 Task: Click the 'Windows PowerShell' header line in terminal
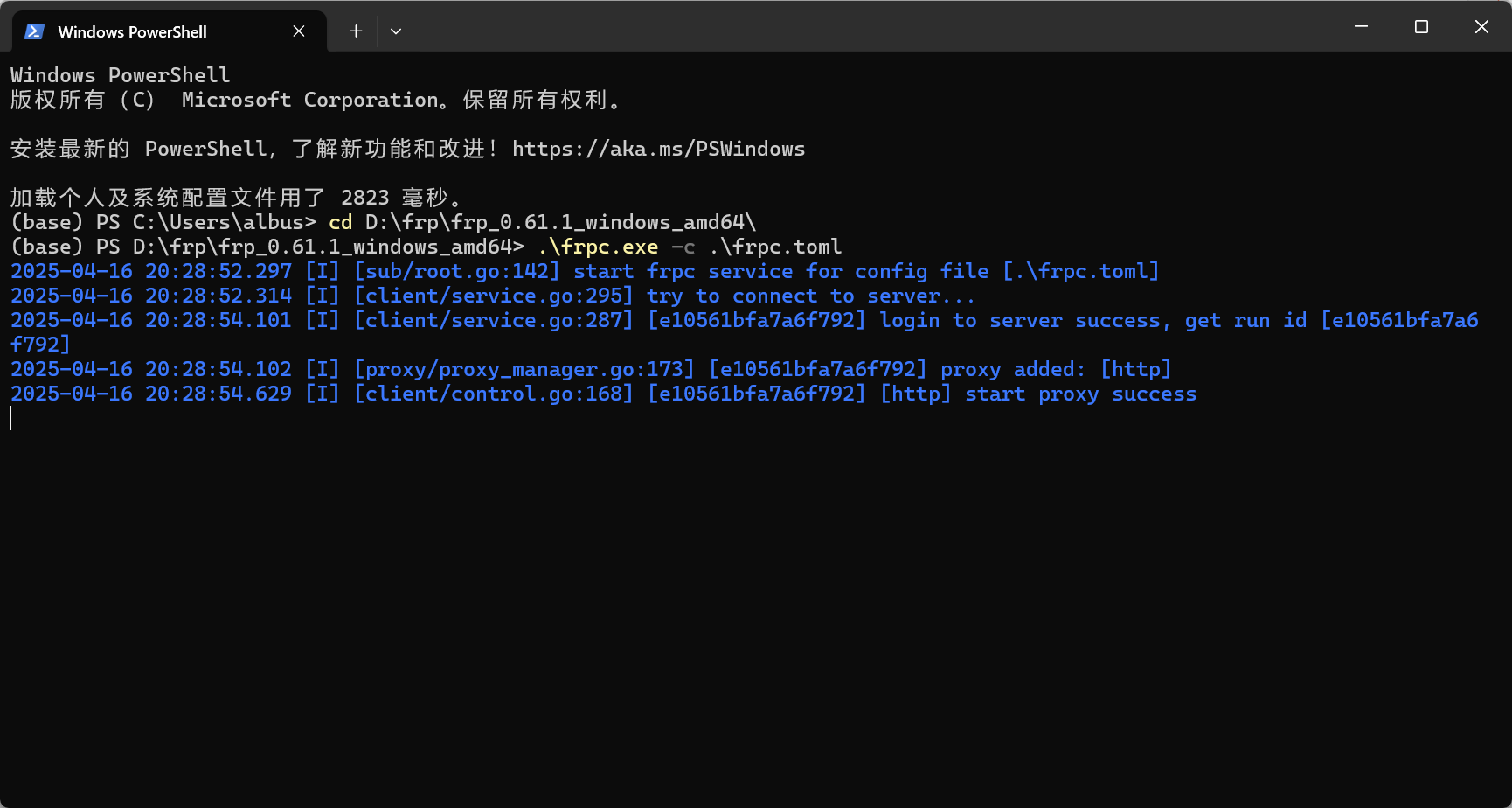[x=121, y=75]
